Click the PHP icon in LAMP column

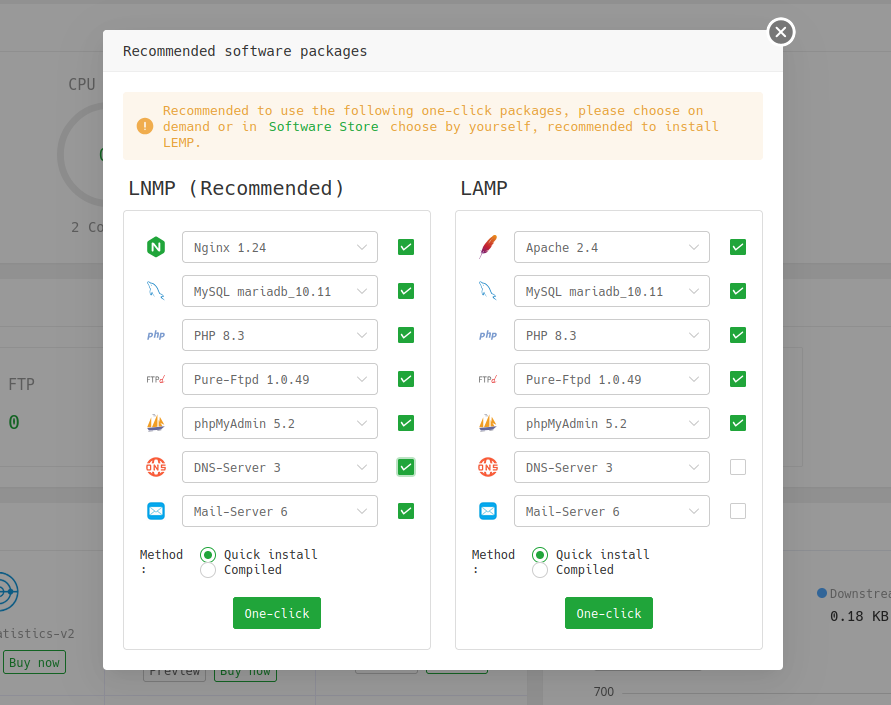click(488, 335)
